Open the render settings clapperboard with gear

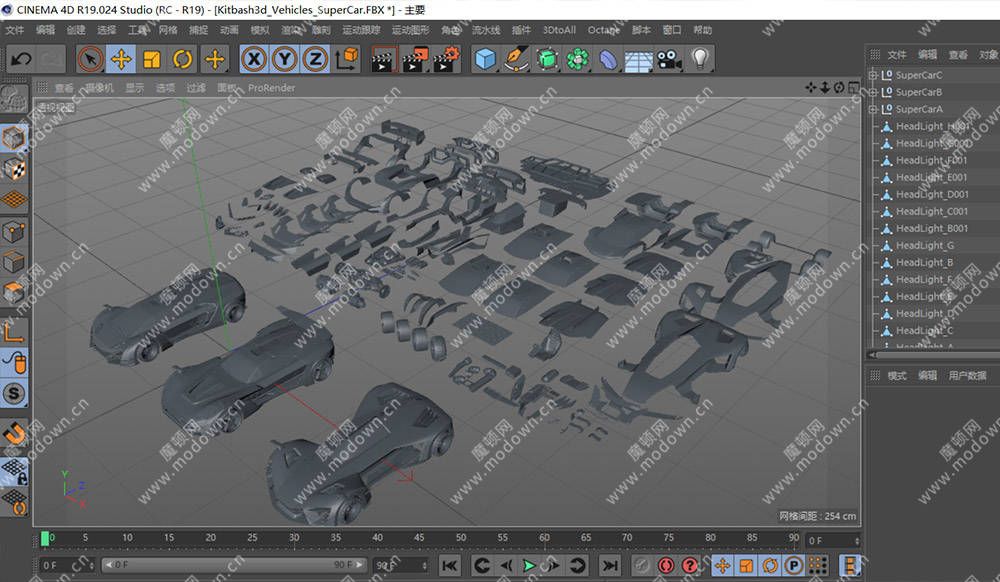click(445, 59)
